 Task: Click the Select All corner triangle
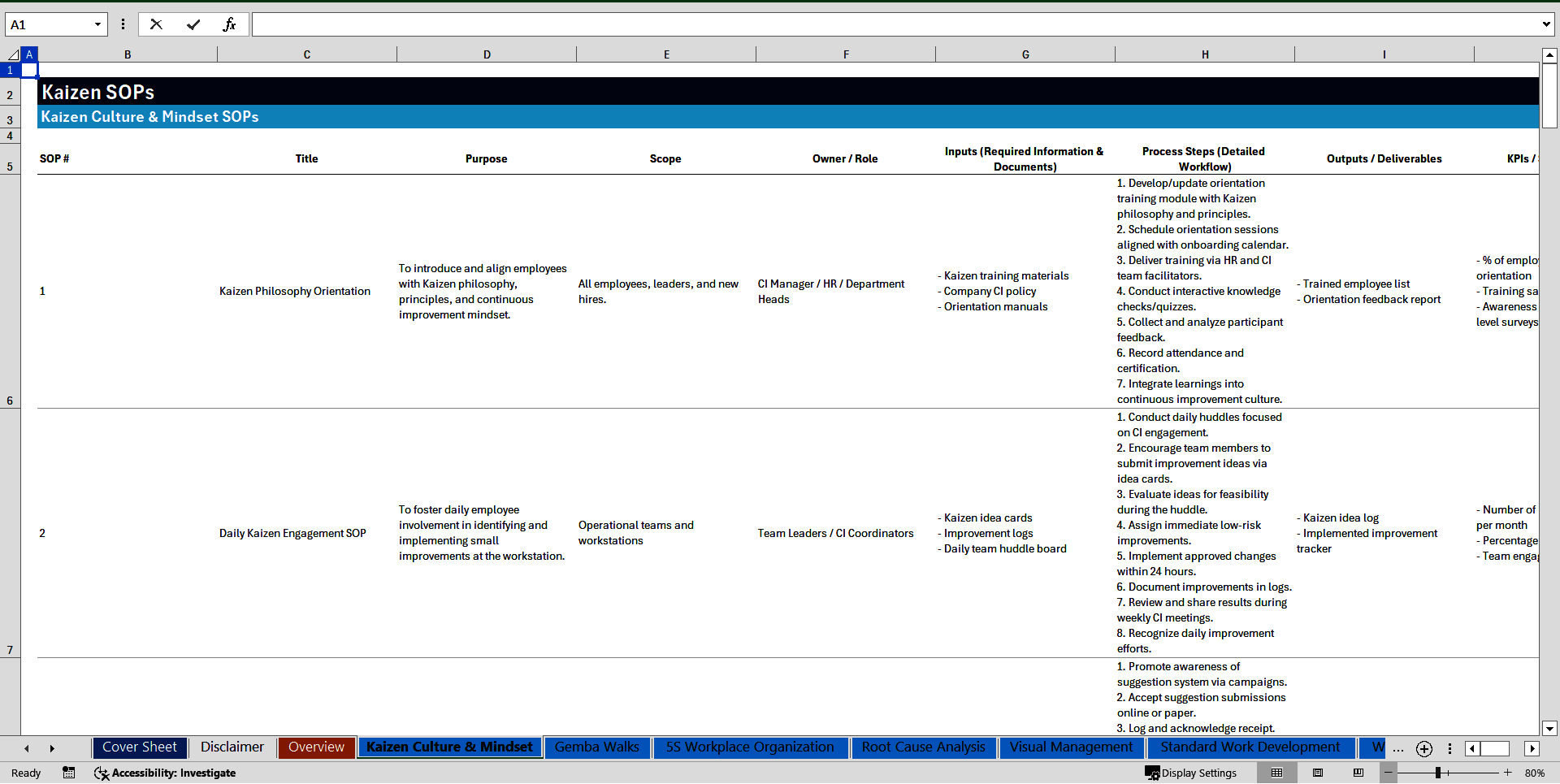[13, 54]
